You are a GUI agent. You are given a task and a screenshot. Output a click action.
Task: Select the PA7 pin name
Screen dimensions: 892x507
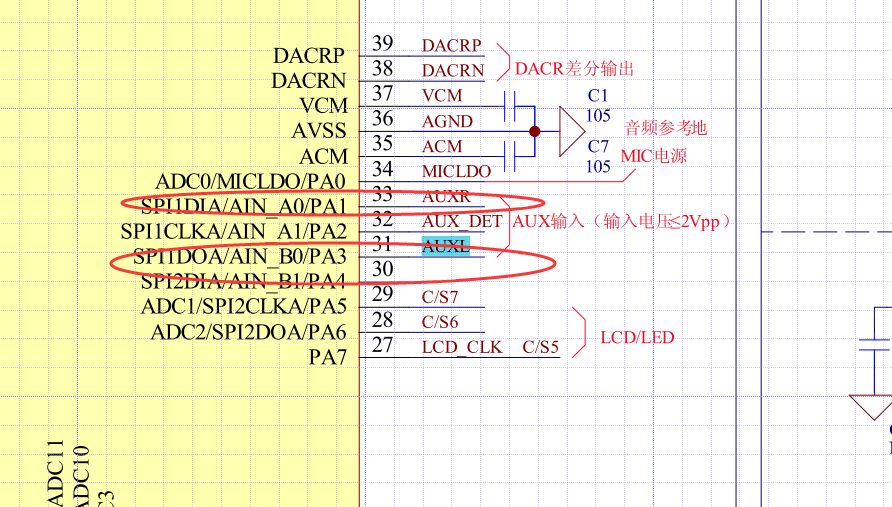328,357
